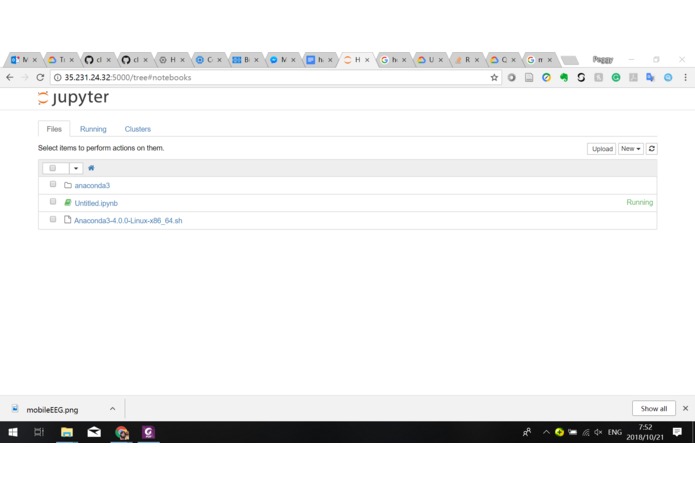Open the Untitled.ipynb notebook link
The height and width of the screenshot is (494, 695).
96,203
